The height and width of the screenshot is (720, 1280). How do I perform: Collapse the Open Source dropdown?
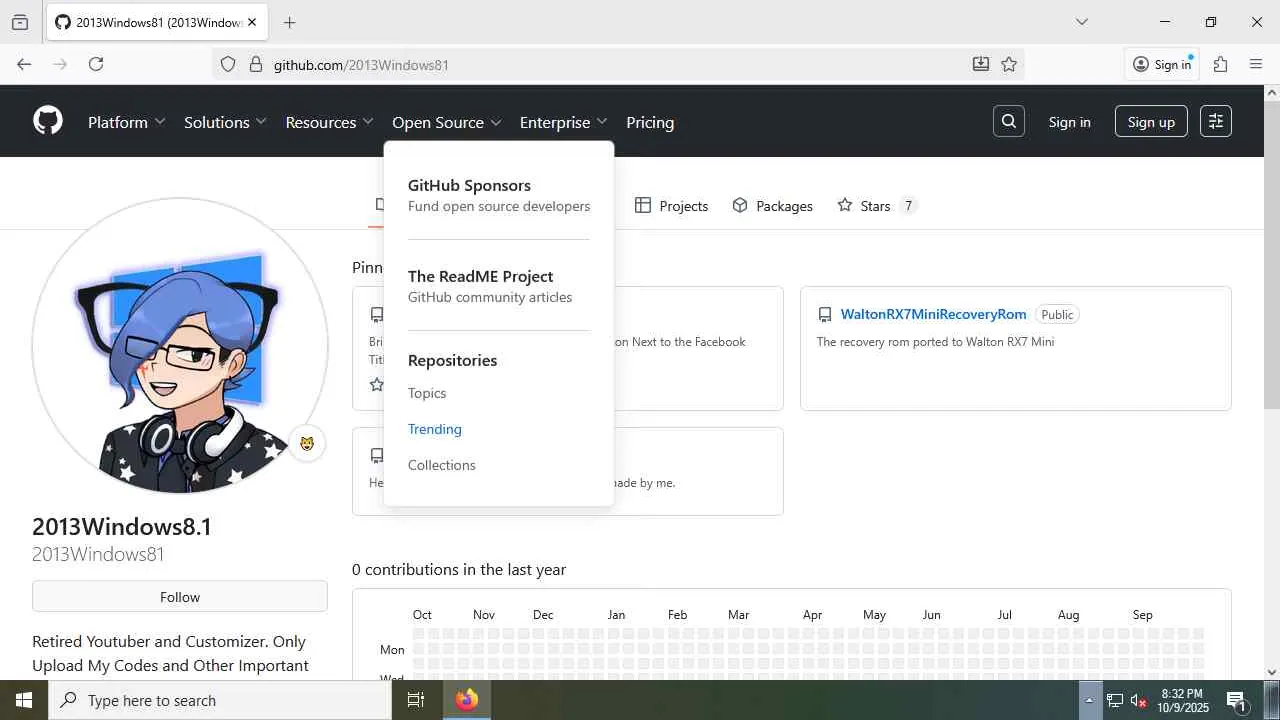coord(446,122)
